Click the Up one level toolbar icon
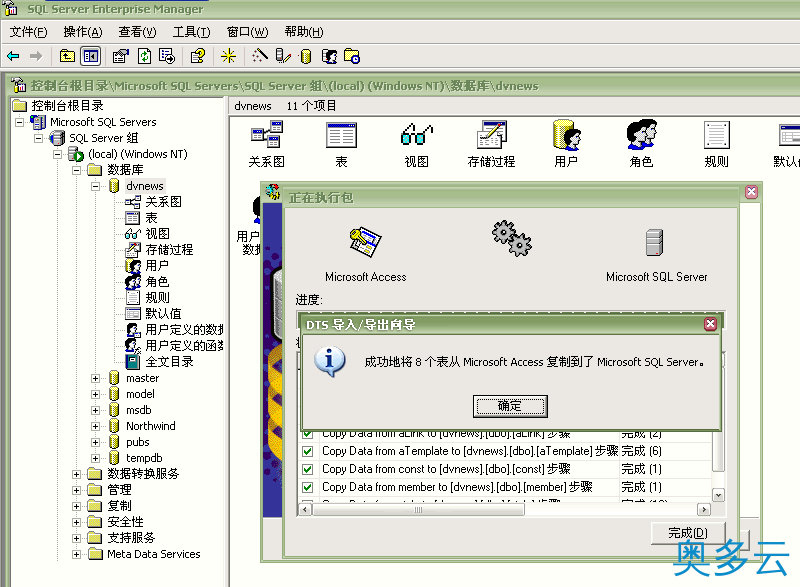Screen dimensions: 800x587 pyautogui.click(x=67, y=56)
